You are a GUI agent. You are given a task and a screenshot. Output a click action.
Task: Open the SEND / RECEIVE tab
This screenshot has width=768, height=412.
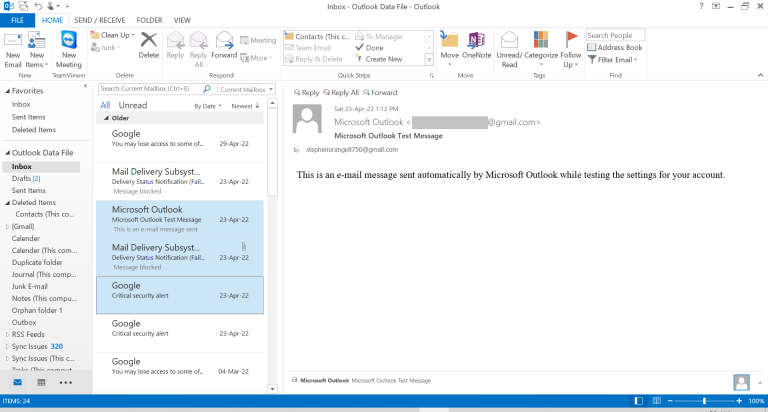(98, 20)
